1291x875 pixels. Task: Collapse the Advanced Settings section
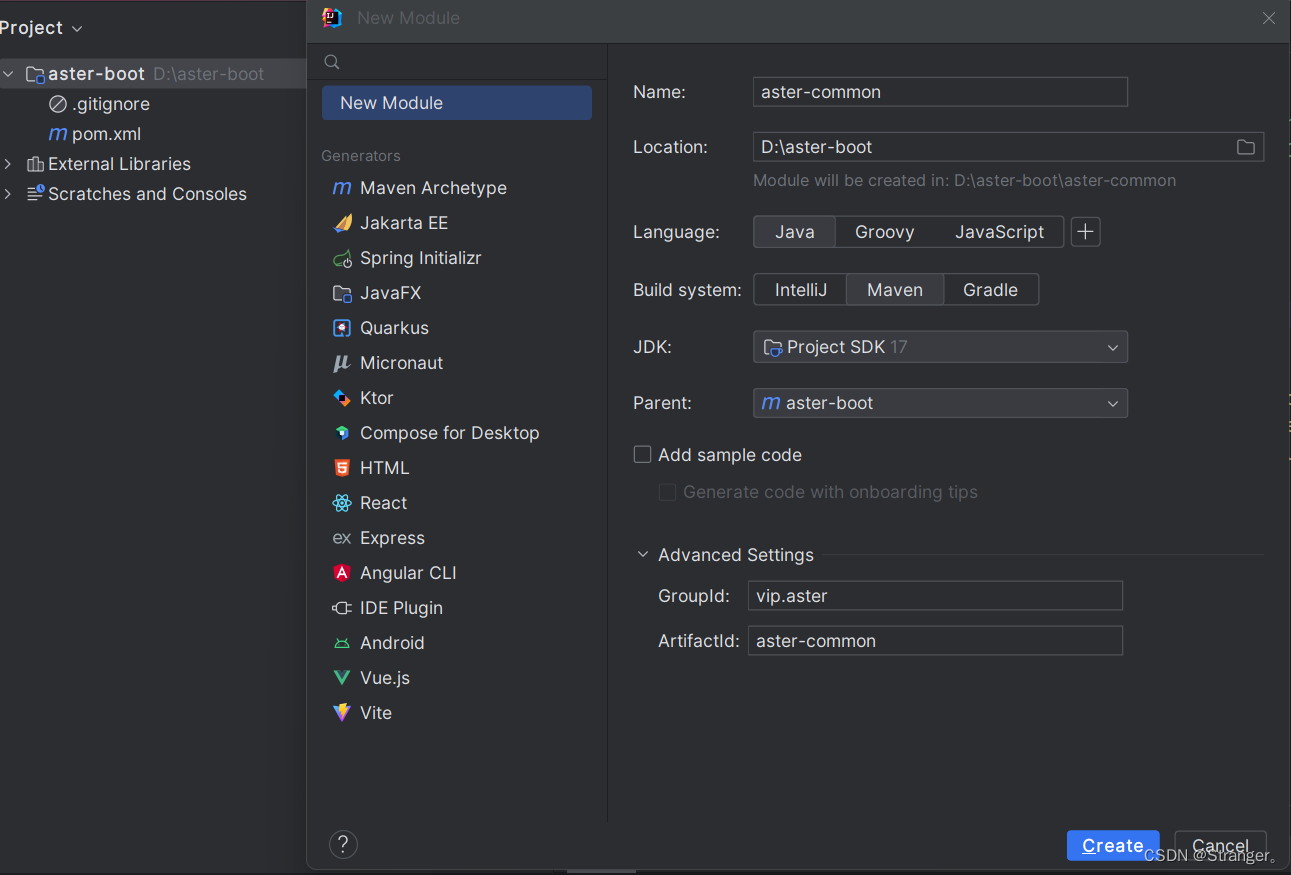click(643, 555)
